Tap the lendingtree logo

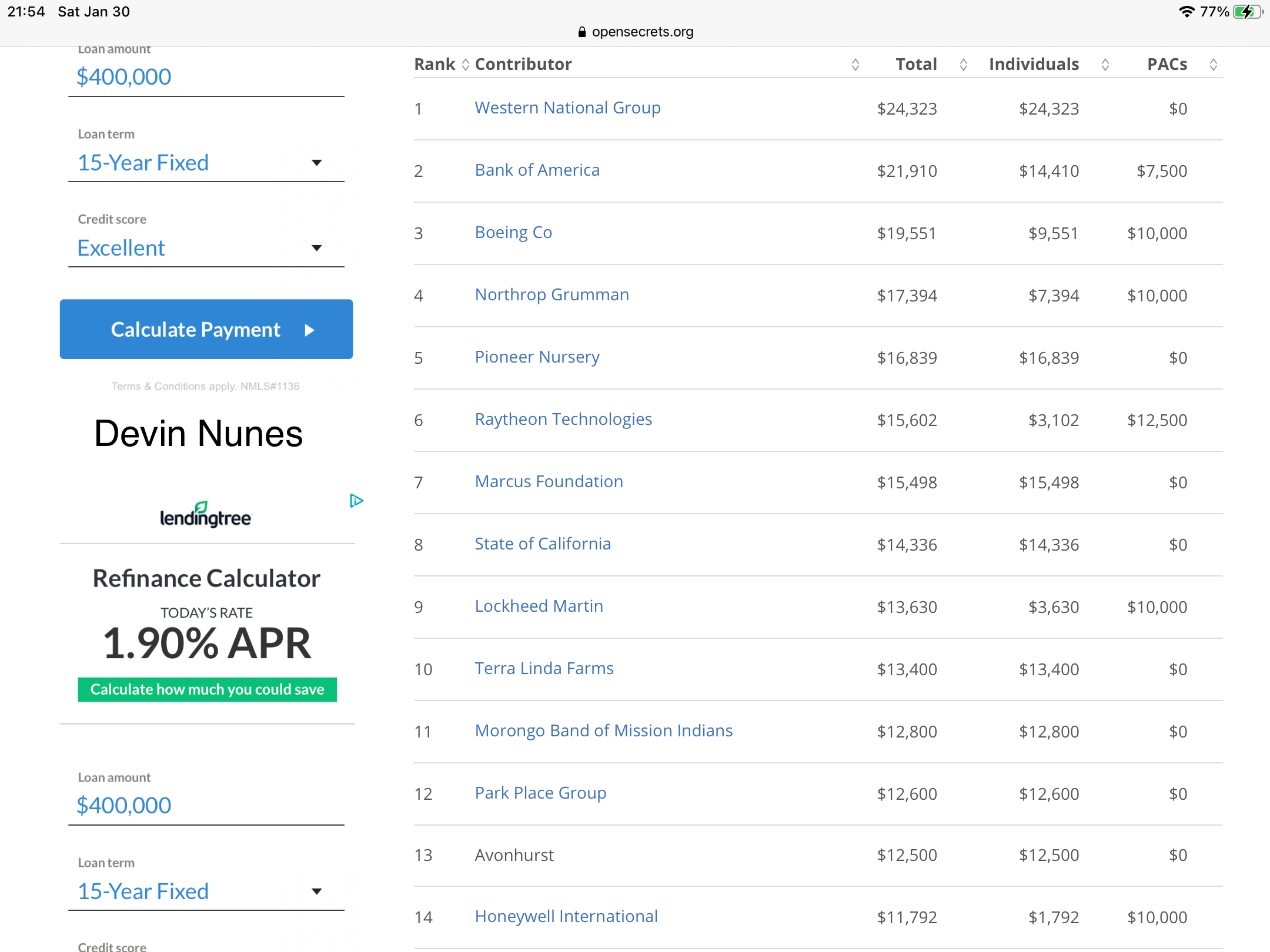(206, 515)
